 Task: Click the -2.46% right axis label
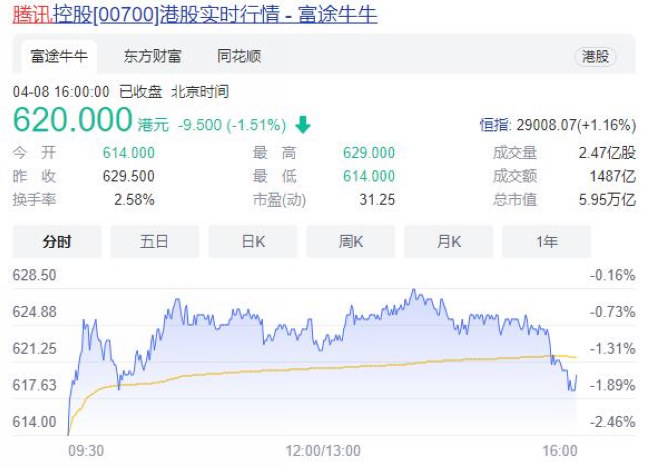click(x=613, y=422)
